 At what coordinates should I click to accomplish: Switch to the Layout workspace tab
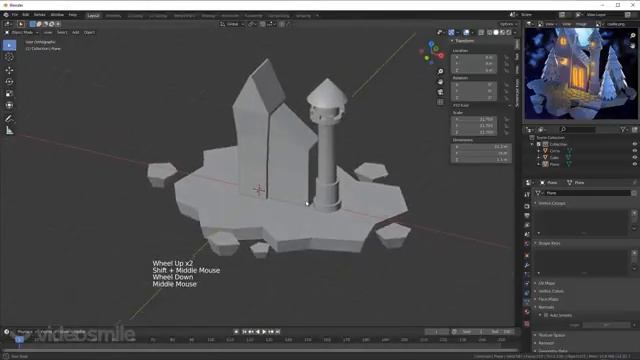click(93, 16)
